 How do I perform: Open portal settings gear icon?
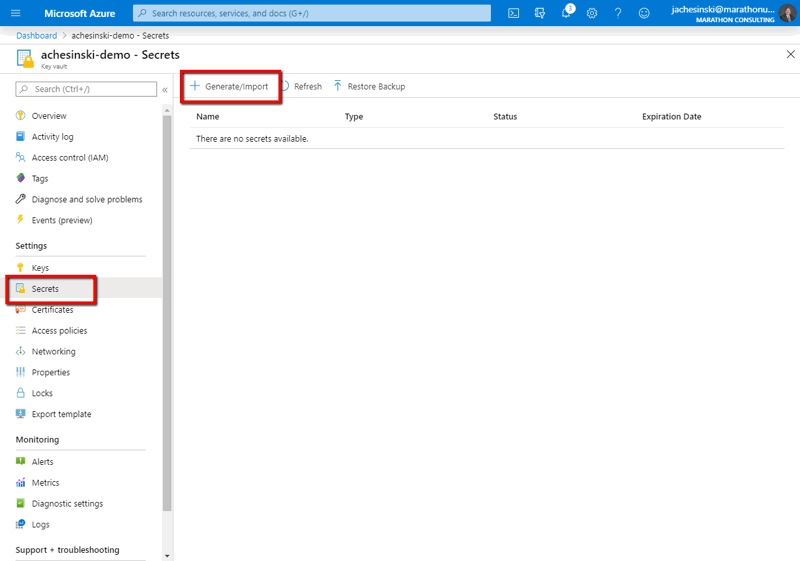pos(592,13)
